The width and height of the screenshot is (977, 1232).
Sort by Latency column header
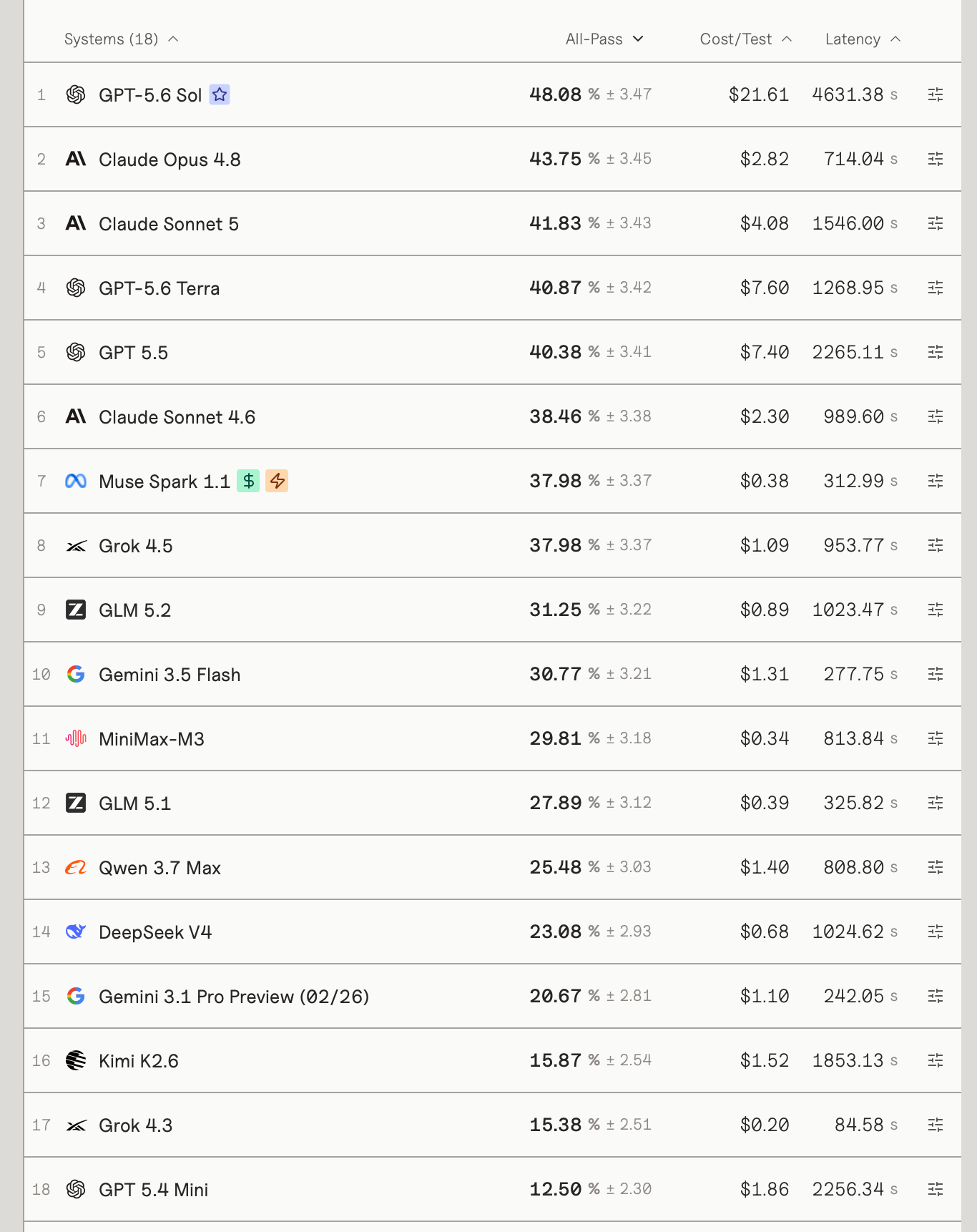863,39
